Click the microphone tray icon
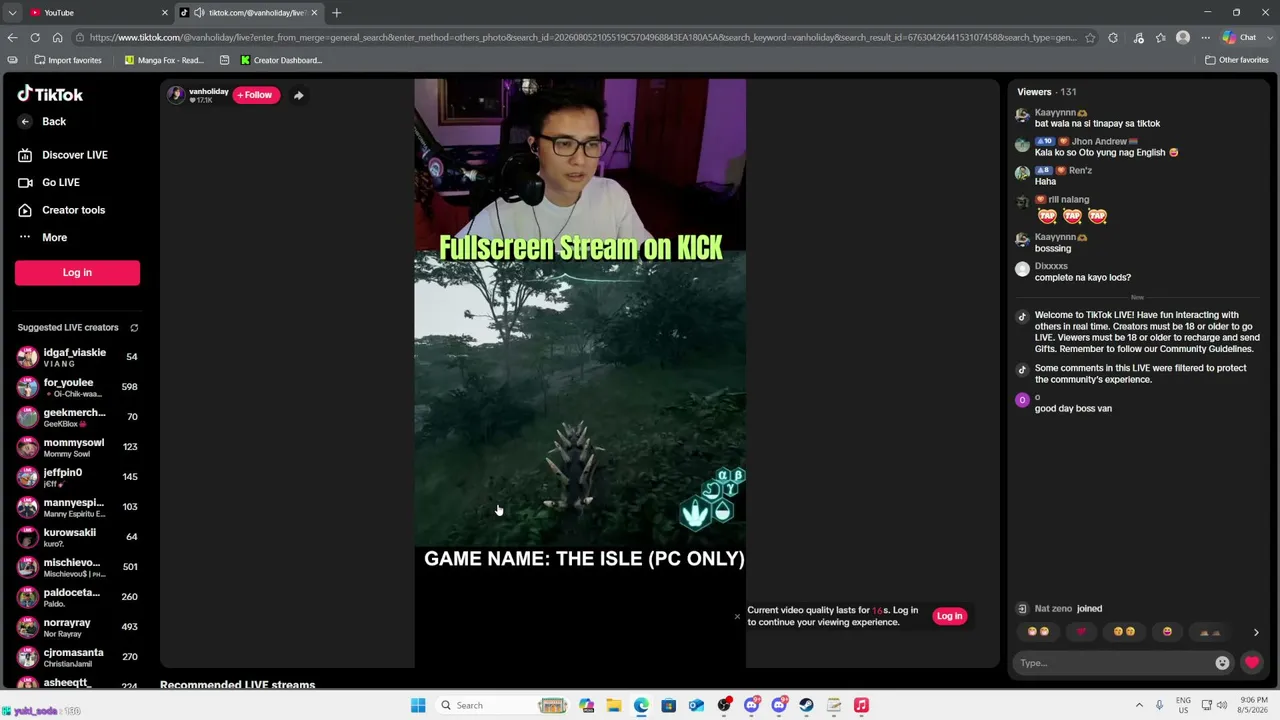 (x=1159, y=706)
